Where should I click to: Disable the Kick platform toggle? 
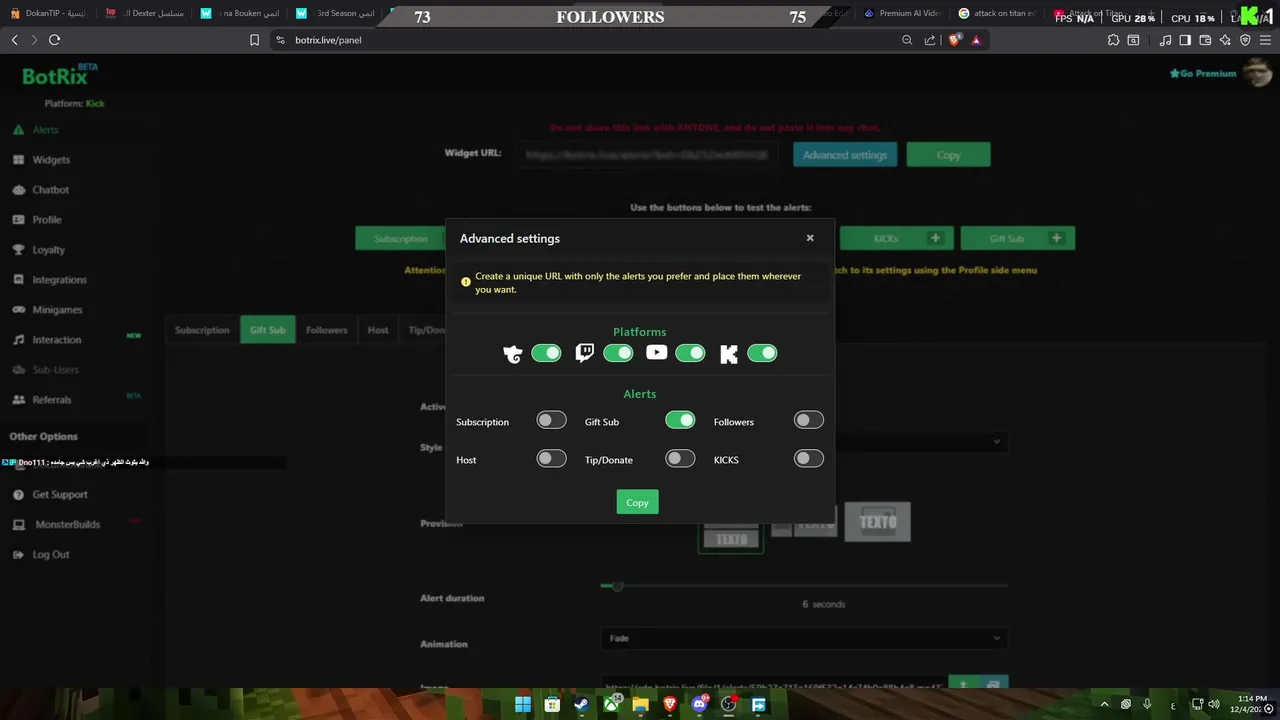[x=762, y=353]
